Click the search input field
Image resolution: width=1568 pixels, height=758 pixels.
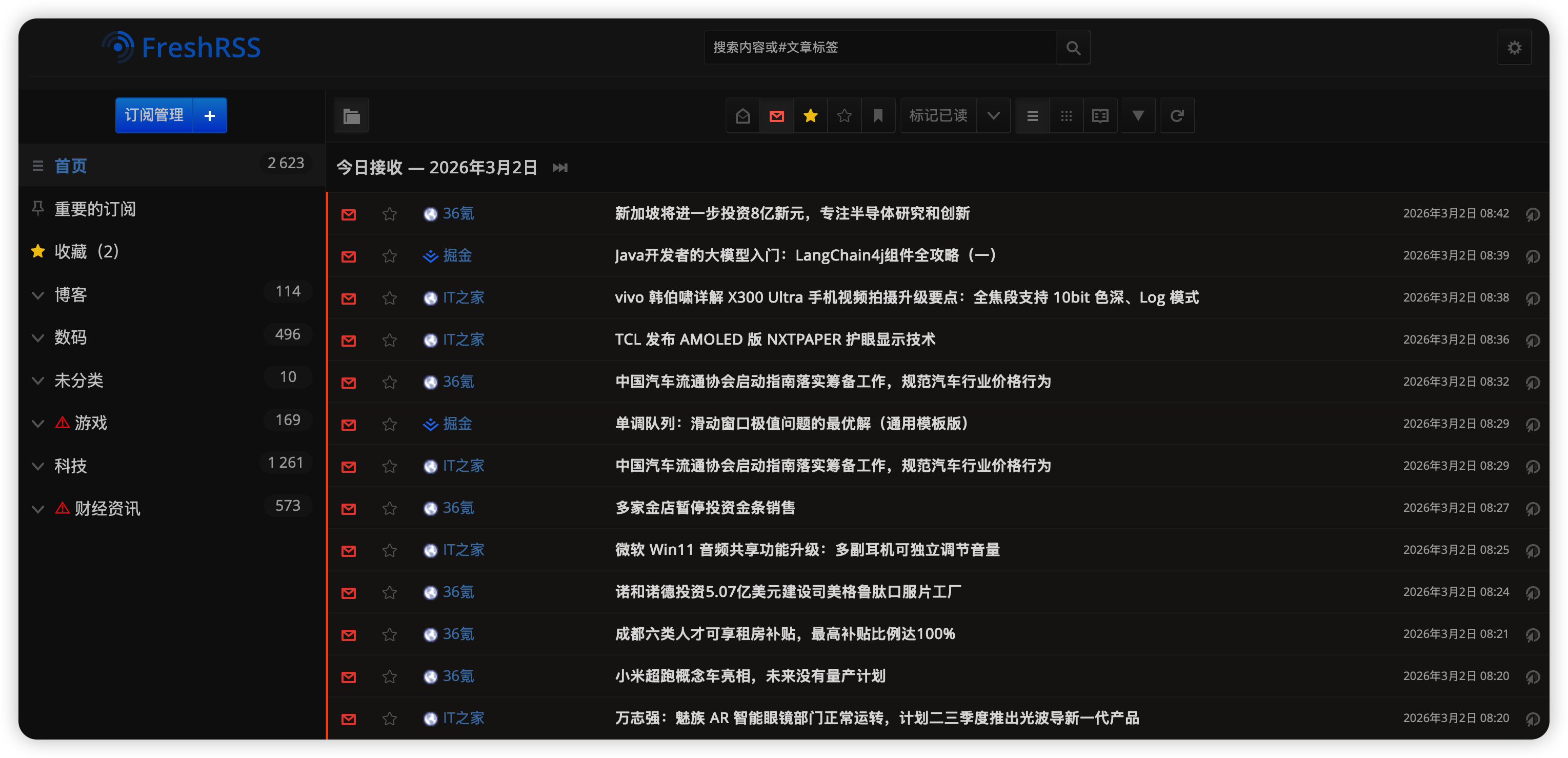coord(880,48)
